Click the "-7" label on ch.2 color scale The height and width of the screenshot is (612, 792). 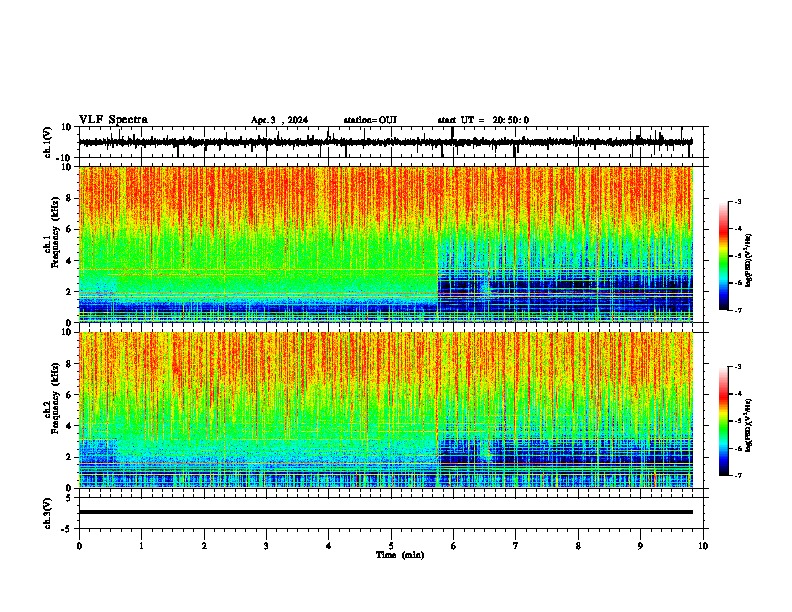[x=737, y=475]
